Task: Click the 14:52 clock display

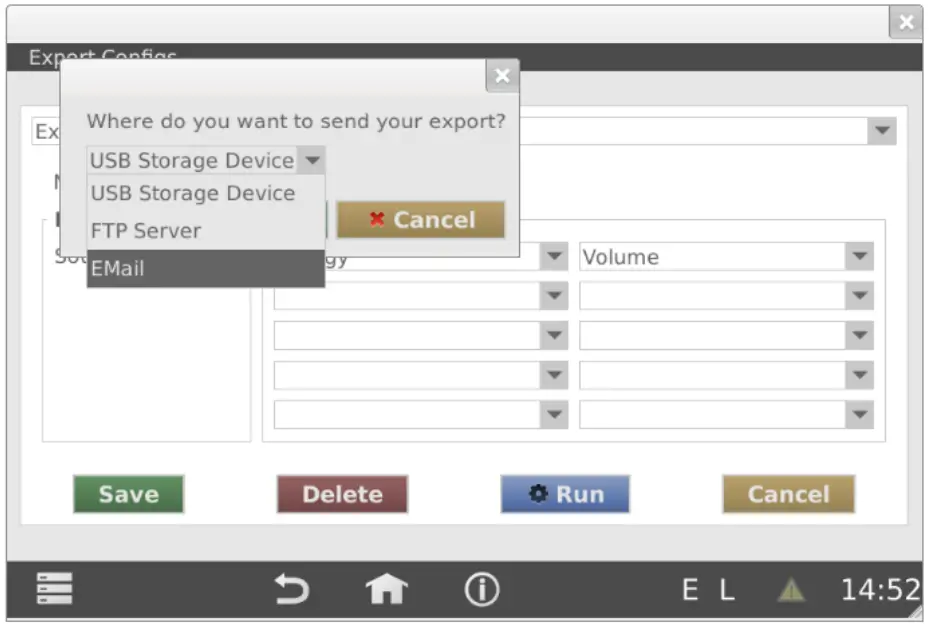Action: click(x=880, y=590)
